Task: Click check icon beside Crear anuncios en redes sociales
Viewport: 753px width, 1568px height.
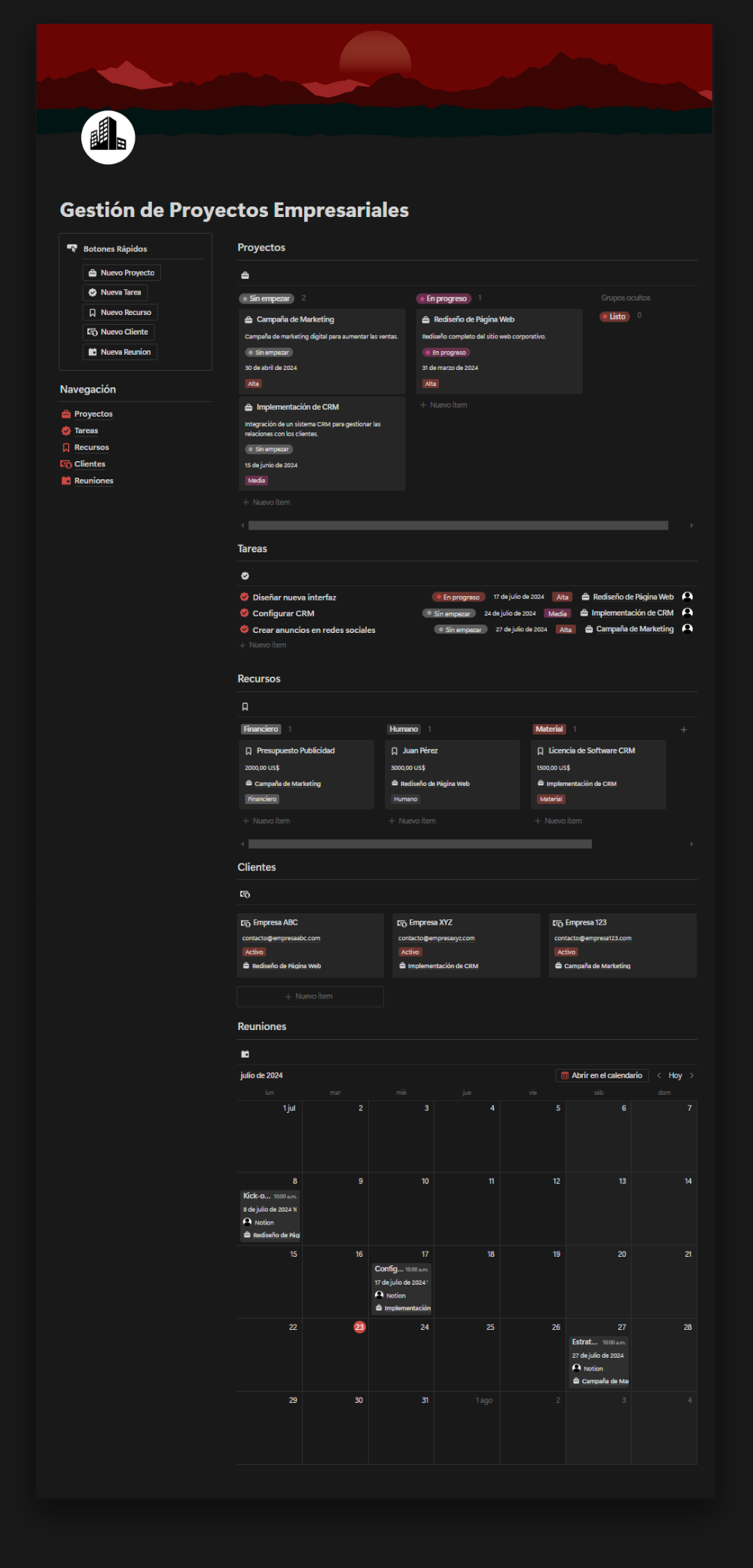Action: tap(245, 629)
